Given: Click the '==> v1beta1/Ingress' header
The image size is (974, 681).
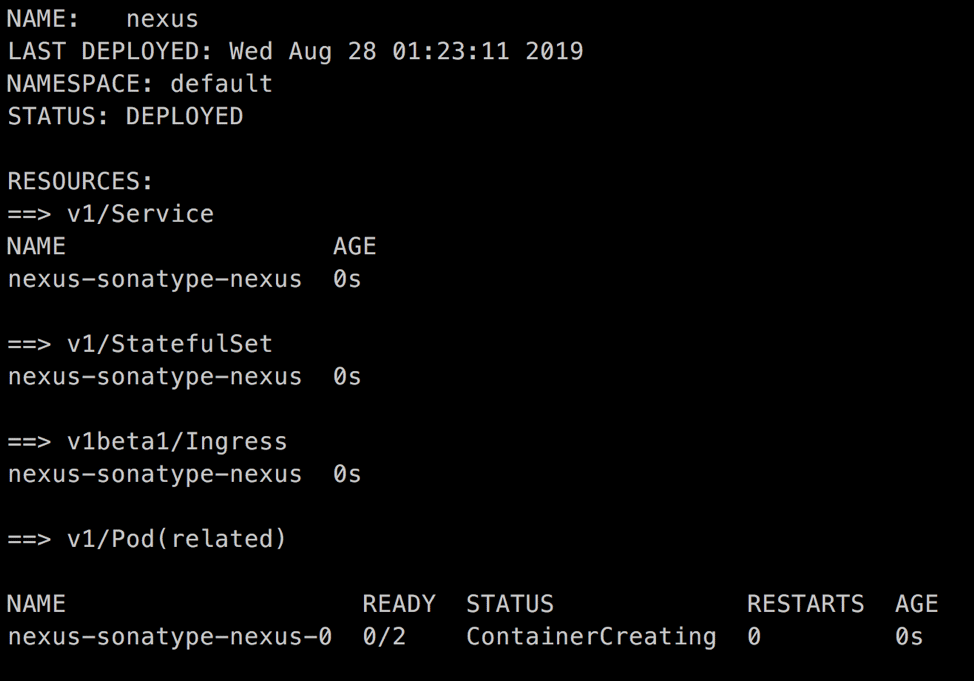Looking at the screenshot, I should point(147,441).
